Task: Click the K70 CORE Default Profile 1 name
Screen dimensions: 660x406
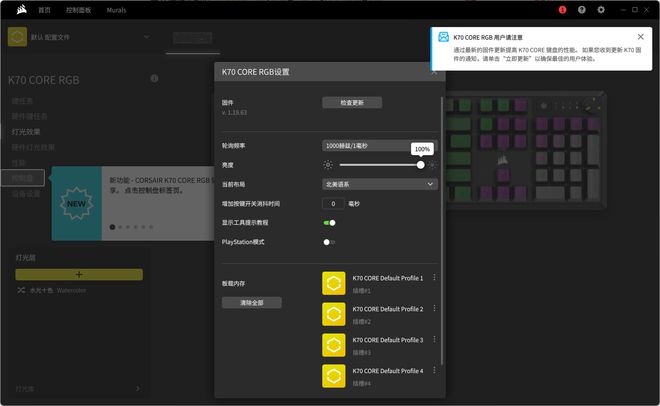Action: [x=388, y=278]
